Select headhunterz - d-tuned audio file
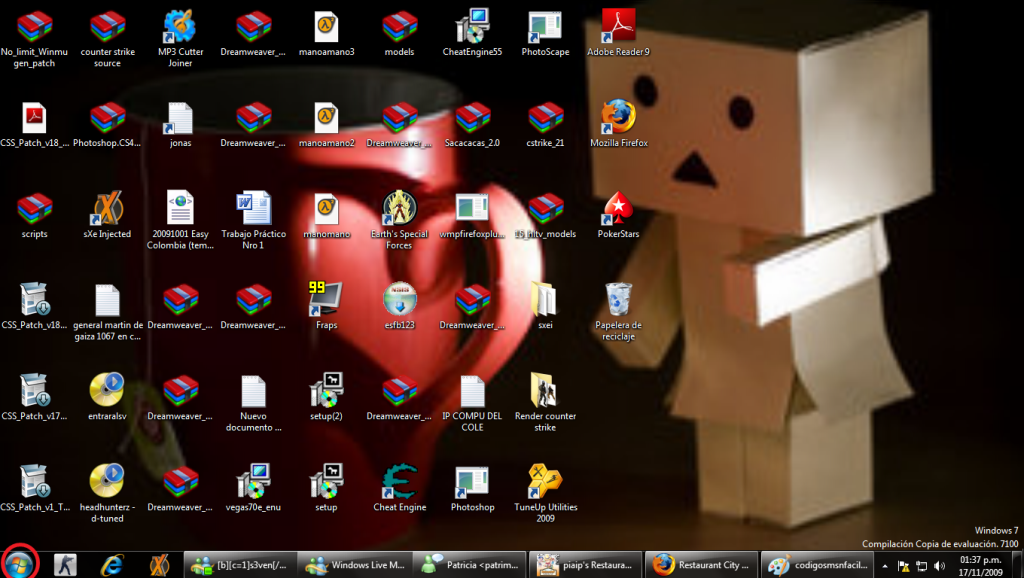 click(108, 481)
